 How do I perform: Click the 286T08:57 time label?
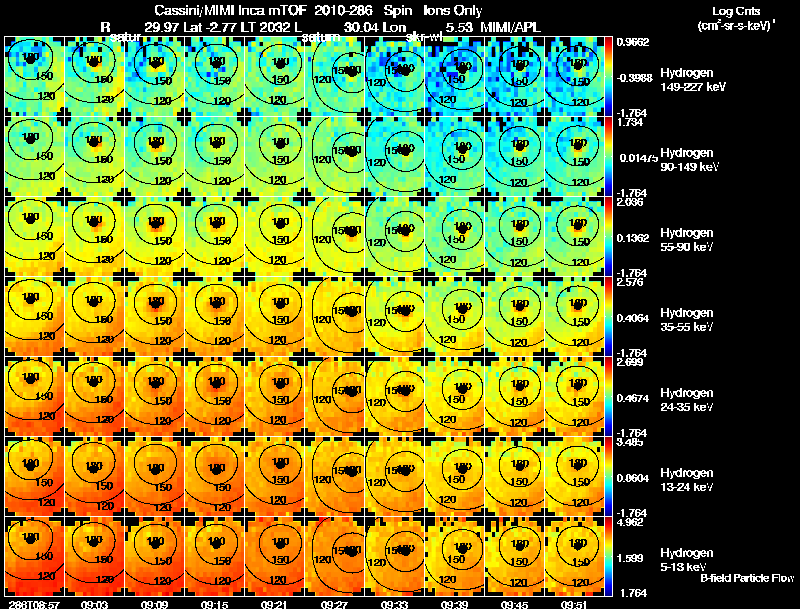click(x=34, y=604)
